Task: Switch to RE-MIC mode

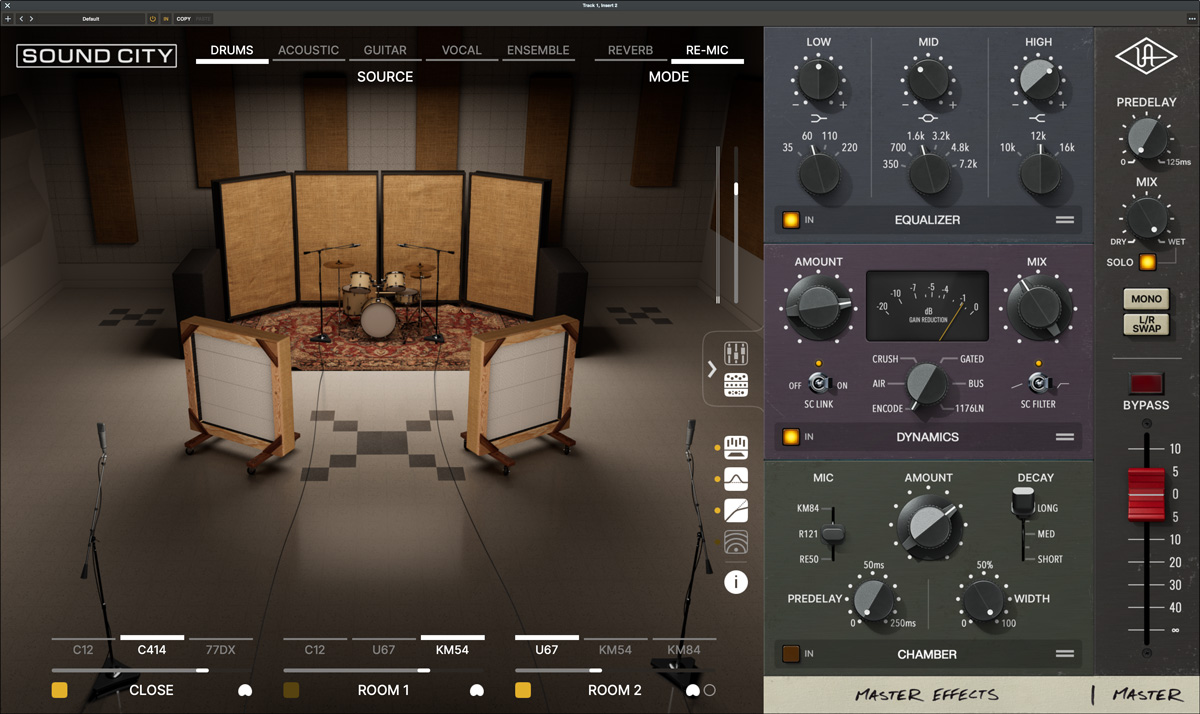Action: (707, 51)
